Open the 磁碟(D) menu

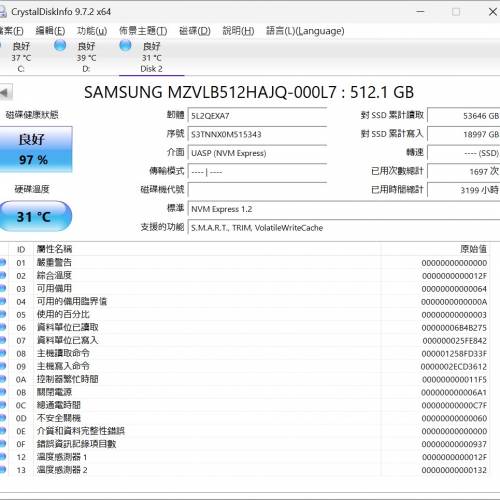[195, 31]
